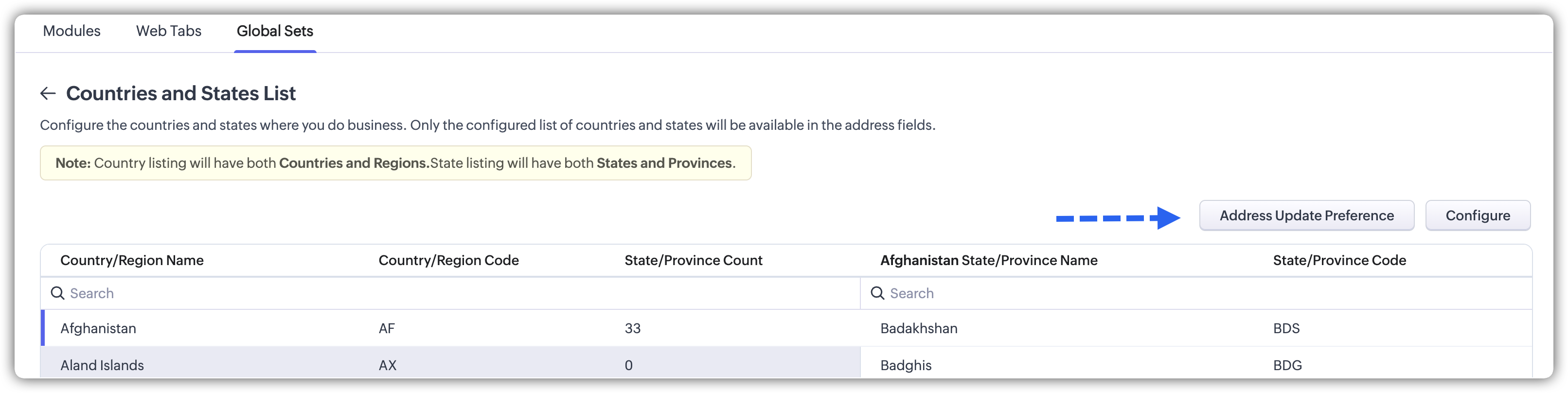Viewport: 1568px width, 393px height.
Task: Select the Global Sets tab
Action: tap(274, 31)
